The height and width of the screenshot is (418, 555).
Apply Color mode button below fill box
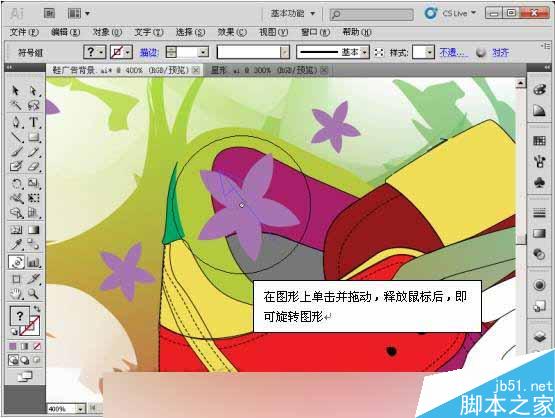point(13,346)
